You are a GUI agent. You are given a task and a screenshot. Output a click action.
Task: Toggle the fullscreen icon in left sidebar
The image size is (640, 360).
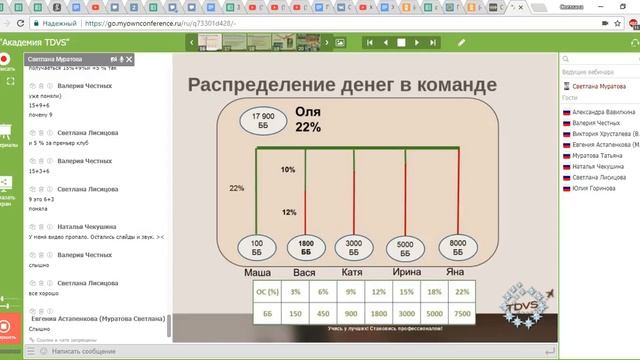click(11, 81)
